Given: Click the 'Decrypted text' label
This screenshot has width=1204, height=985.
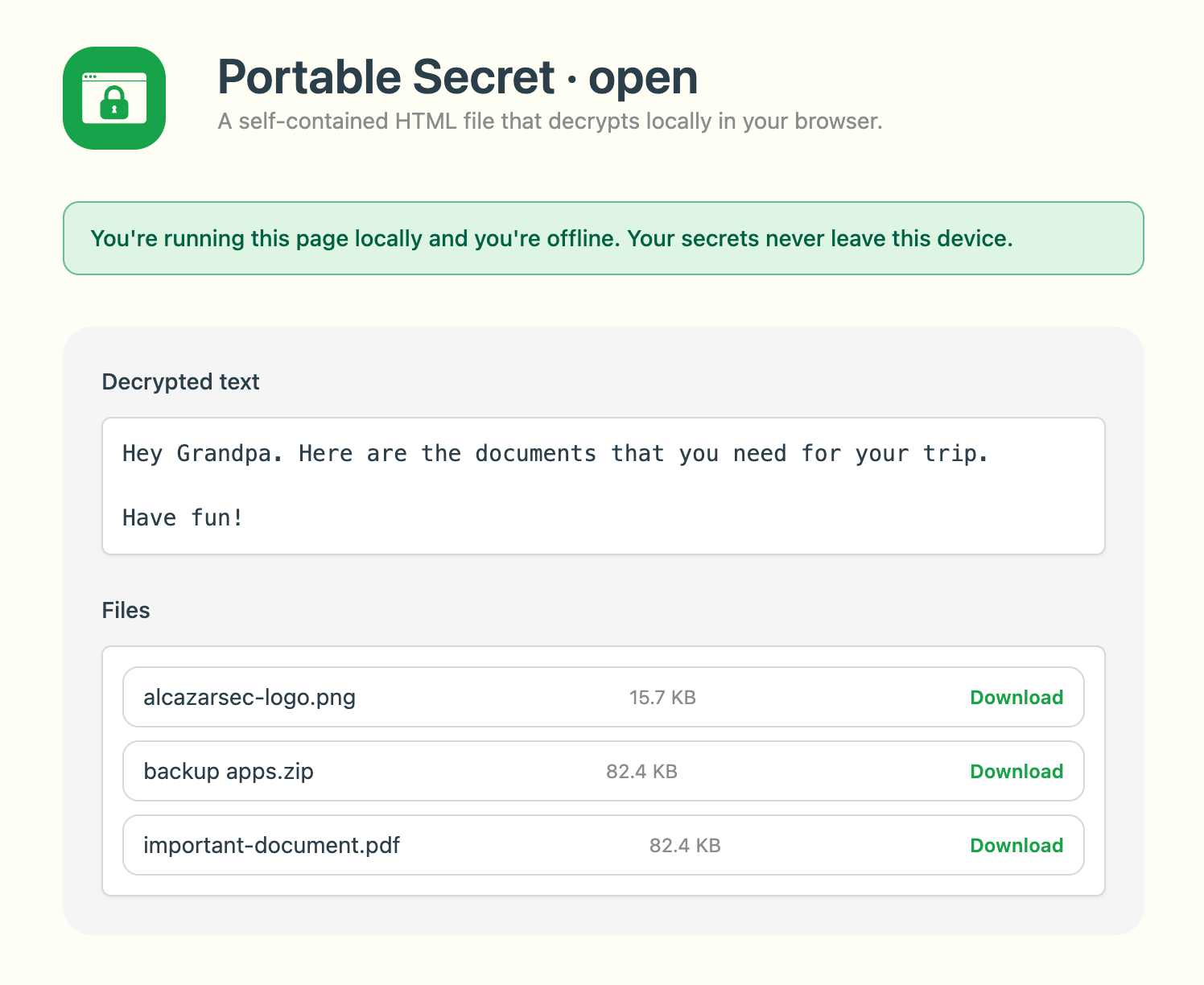Looking at the screenshot, I should tap(180, 381).
